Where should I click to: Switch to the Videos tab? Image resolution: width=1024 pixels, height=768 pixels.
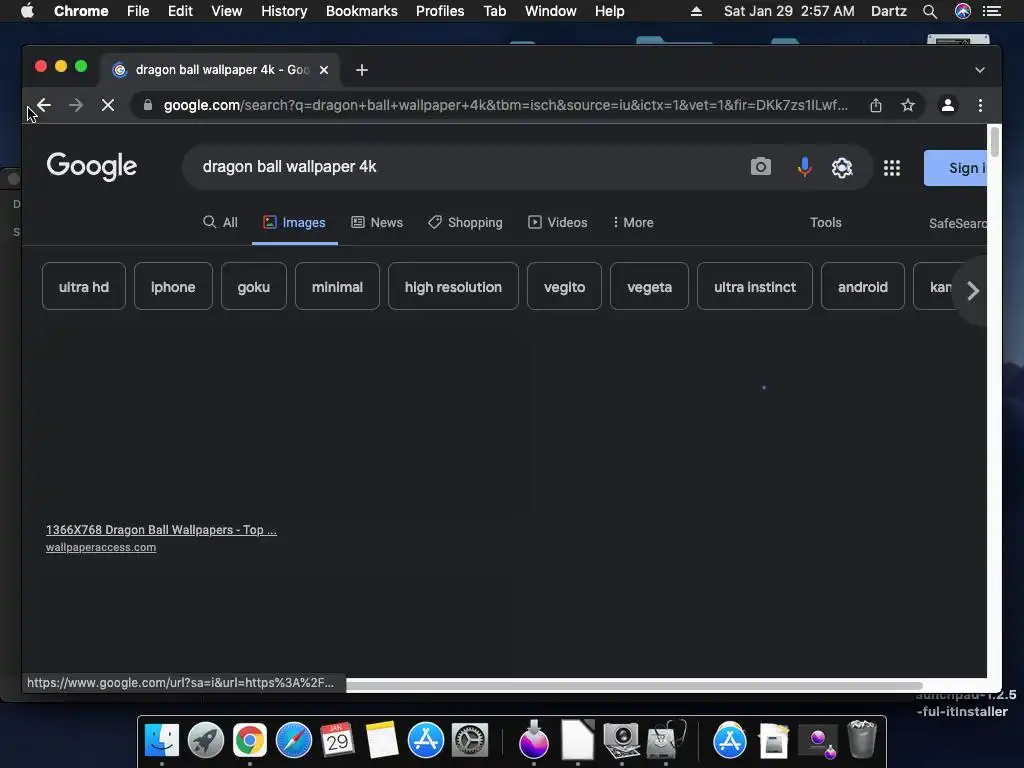tap(557, 222)
